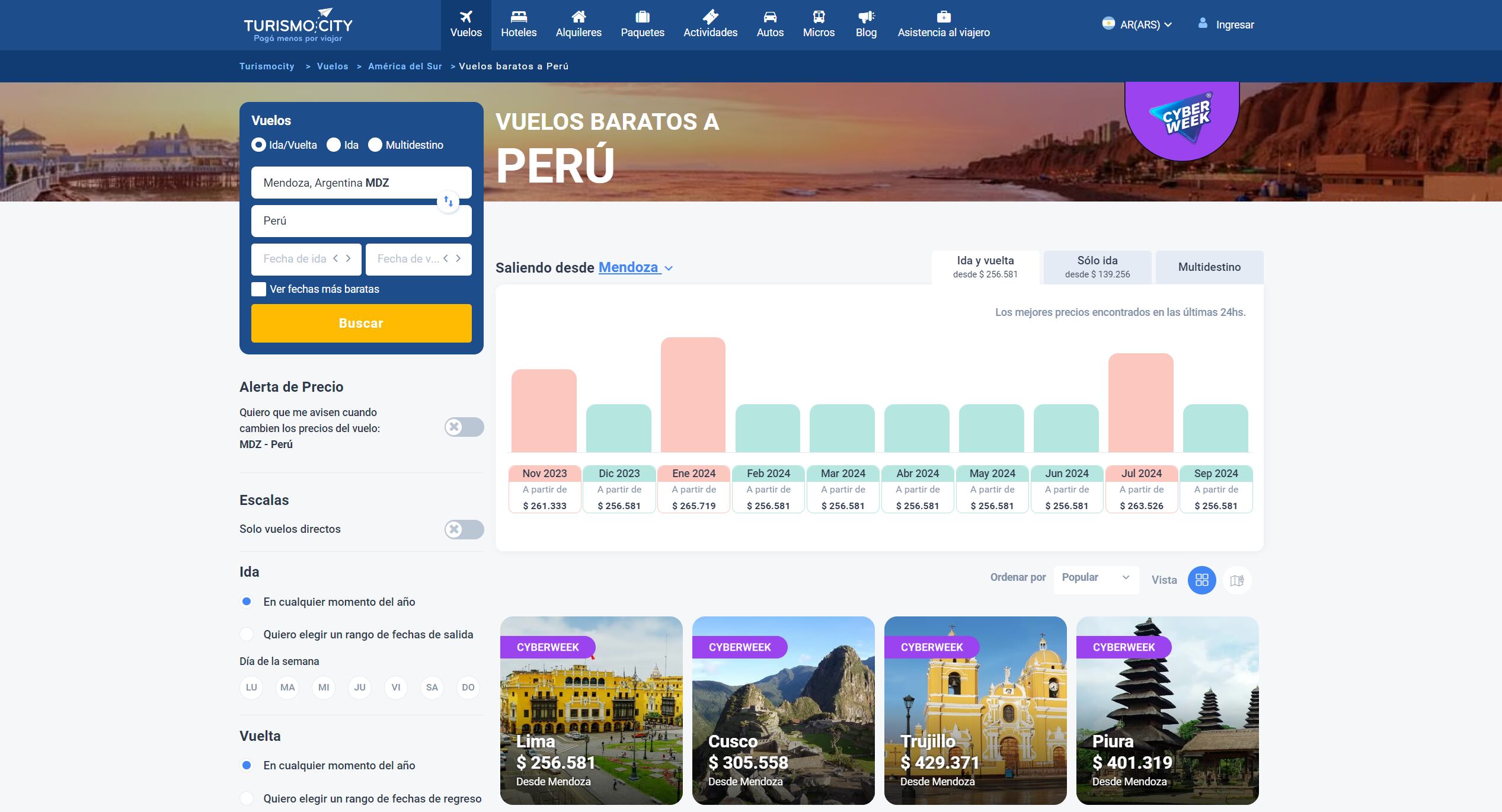Select rango de fechas de salida option
1502x812 pixels.
pos(247,634)
